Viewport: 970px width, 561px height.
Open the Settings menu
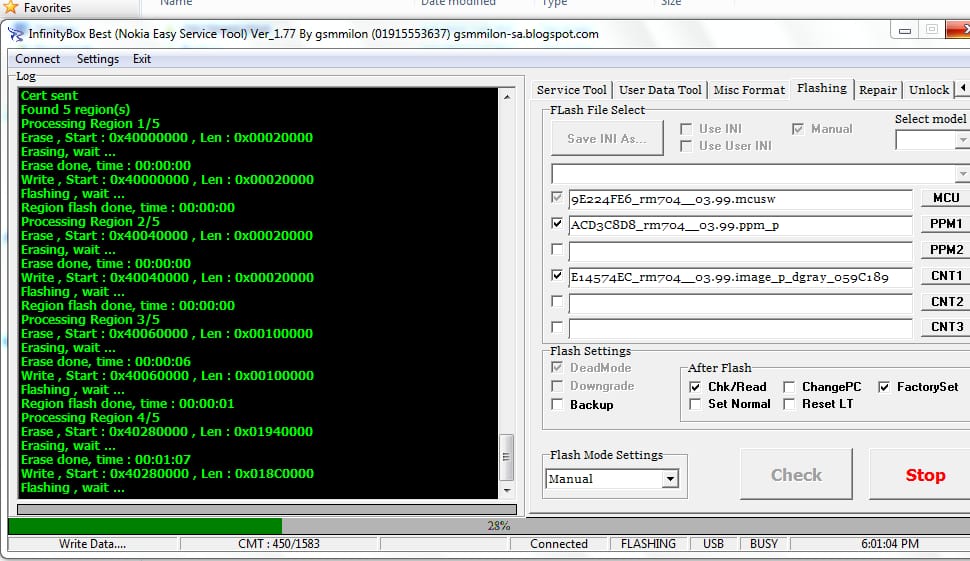coord(98,59)
